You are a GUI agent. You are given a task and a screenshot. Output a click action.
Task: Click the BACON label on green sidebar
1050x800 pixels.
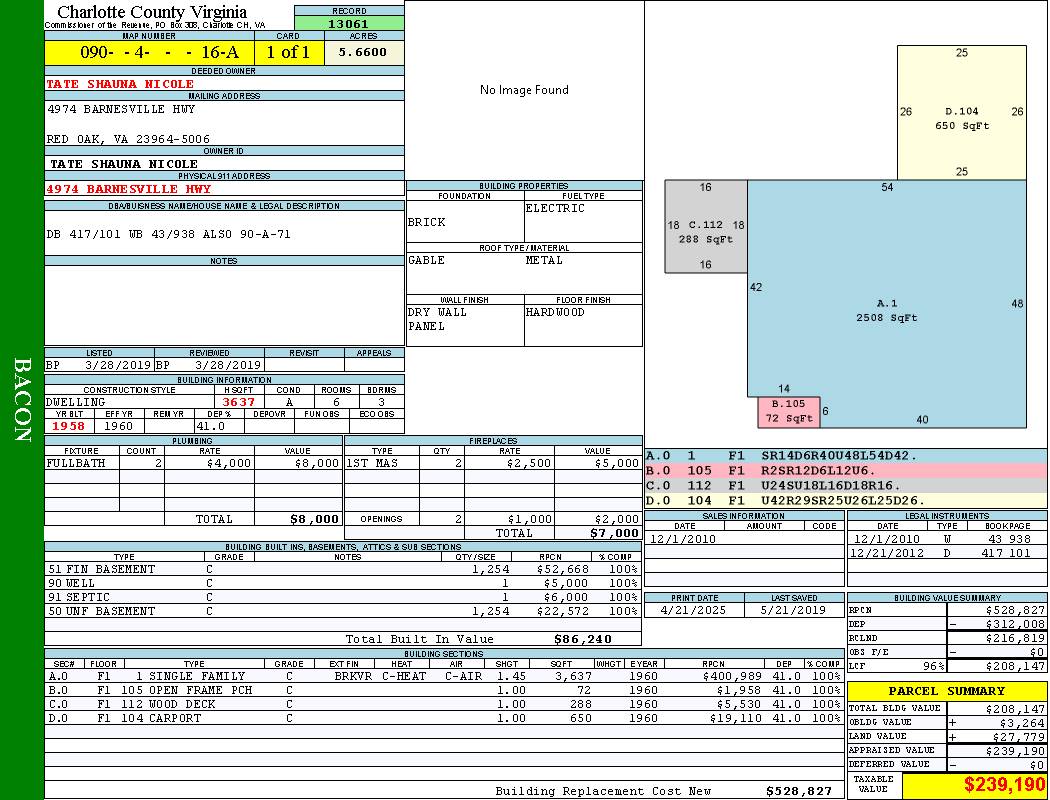pyautogui.click(x=22, y=400)
